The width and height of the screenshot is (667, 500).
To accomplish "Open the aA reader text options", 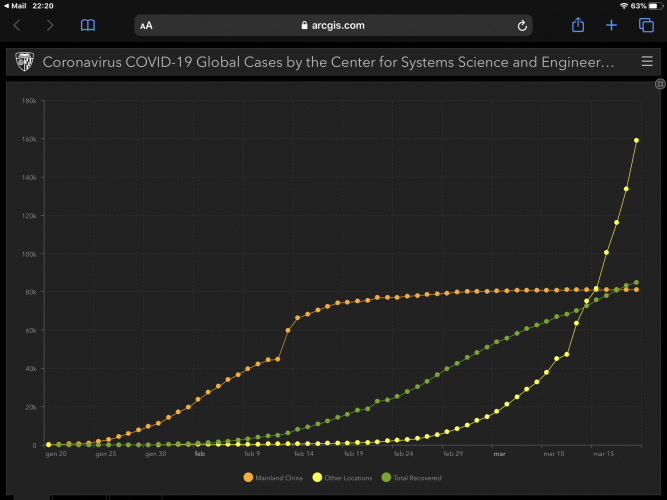I will (147, 25).
